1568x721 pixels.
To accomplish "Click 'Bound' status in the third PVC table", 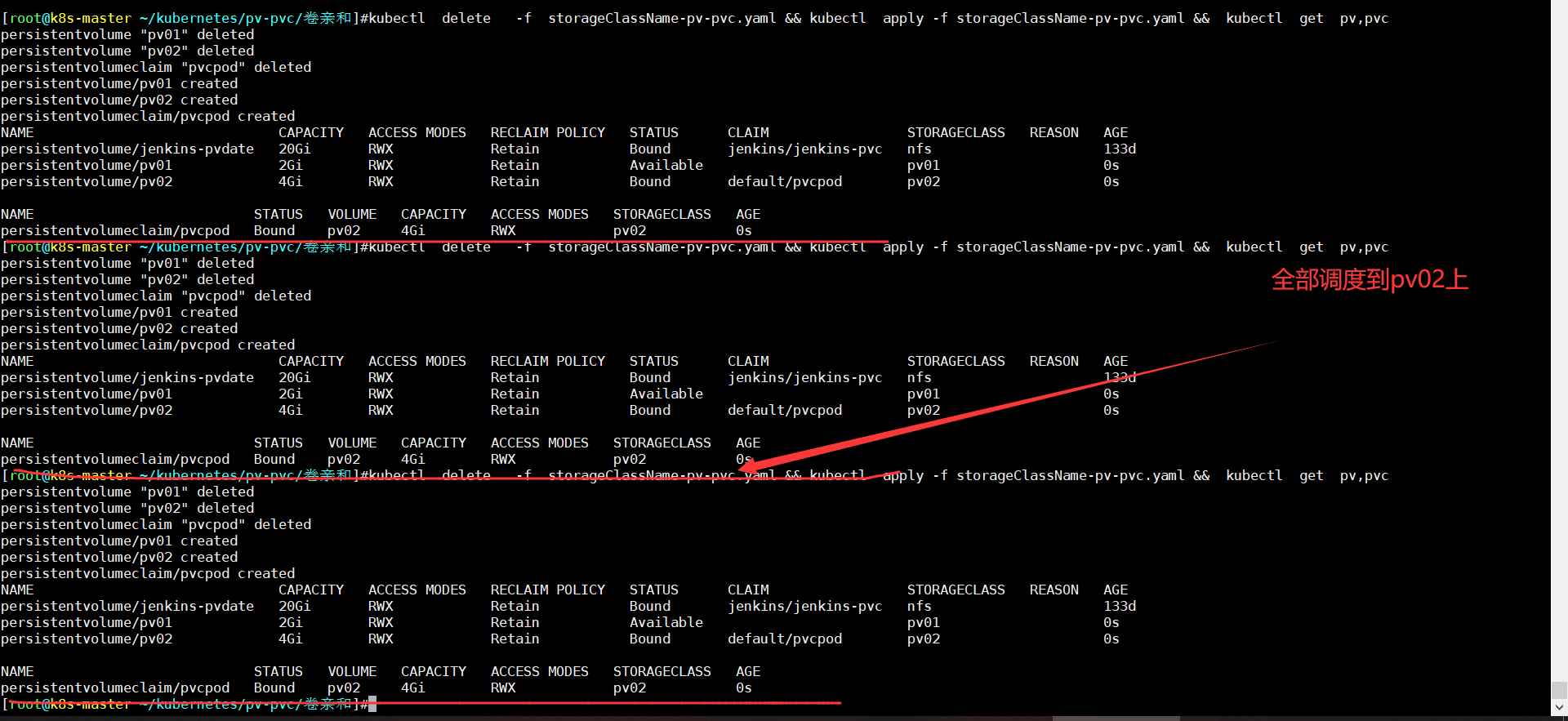I will [x=274, y=688].
